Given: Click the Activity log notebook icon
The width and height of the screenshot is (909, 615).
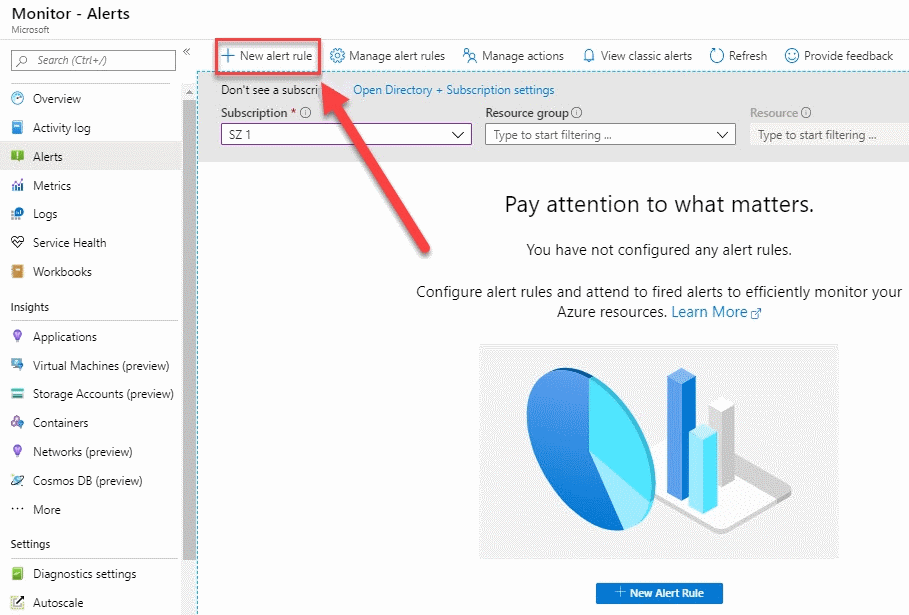Looking at the screenshot, I should 17,127.
